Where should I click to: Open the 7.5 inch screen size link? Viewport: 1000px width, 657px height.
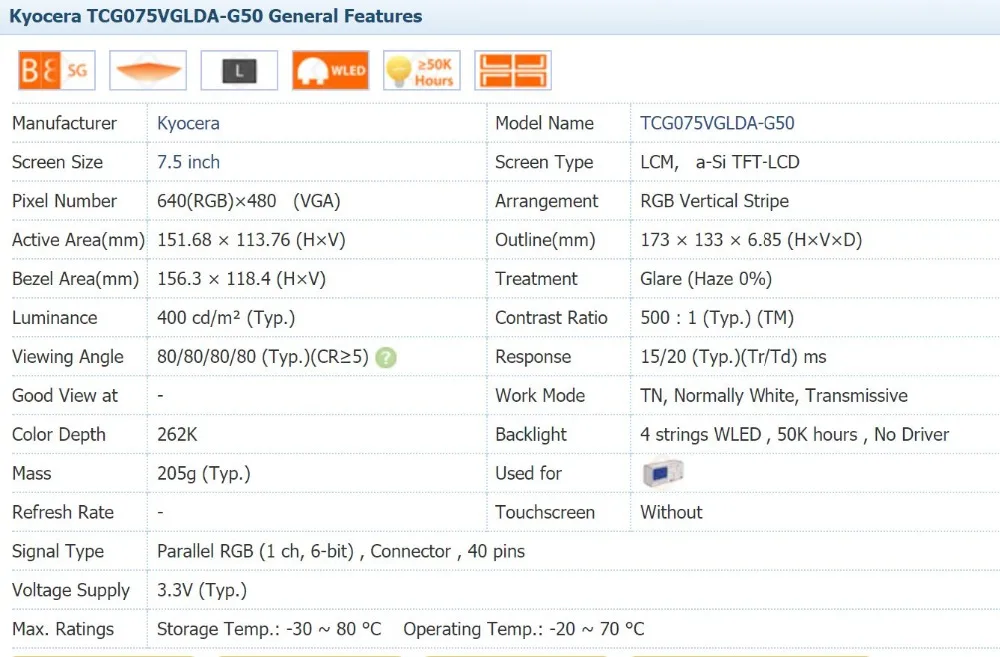pos(188,162)
